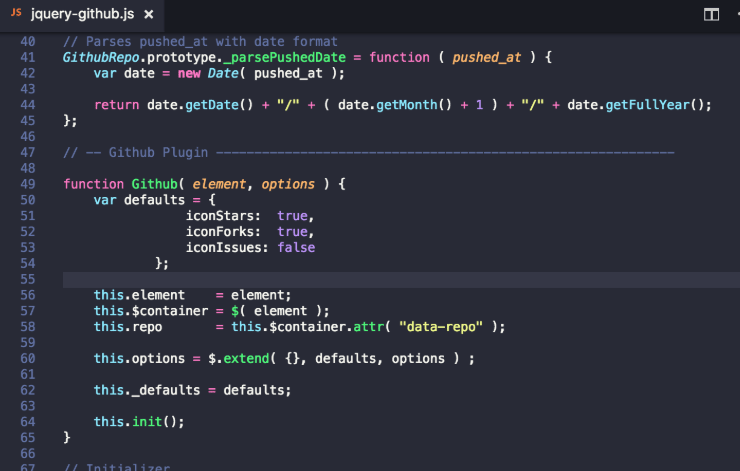
Task: Click 'new' keyword on line 42
Action: click(189, 74)
